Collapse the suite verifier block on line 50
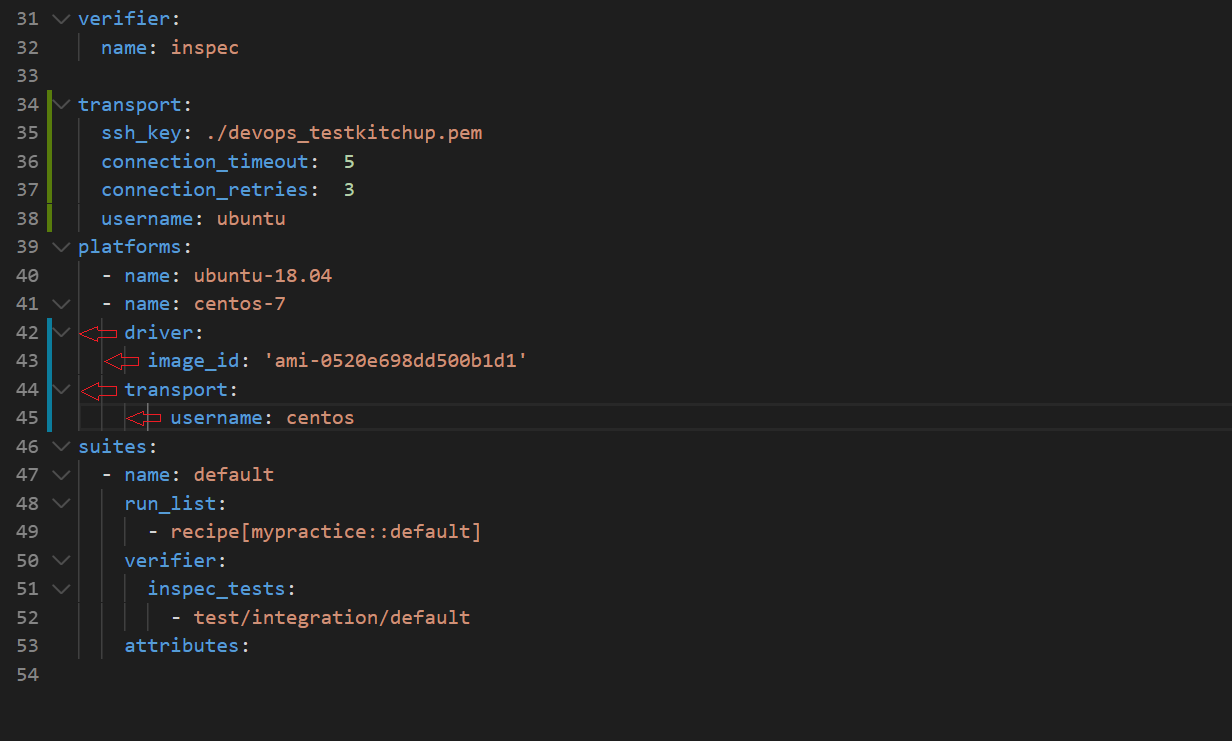This screenshot has width=1232, height=741. pyautogui.click(x=60, y=560)
